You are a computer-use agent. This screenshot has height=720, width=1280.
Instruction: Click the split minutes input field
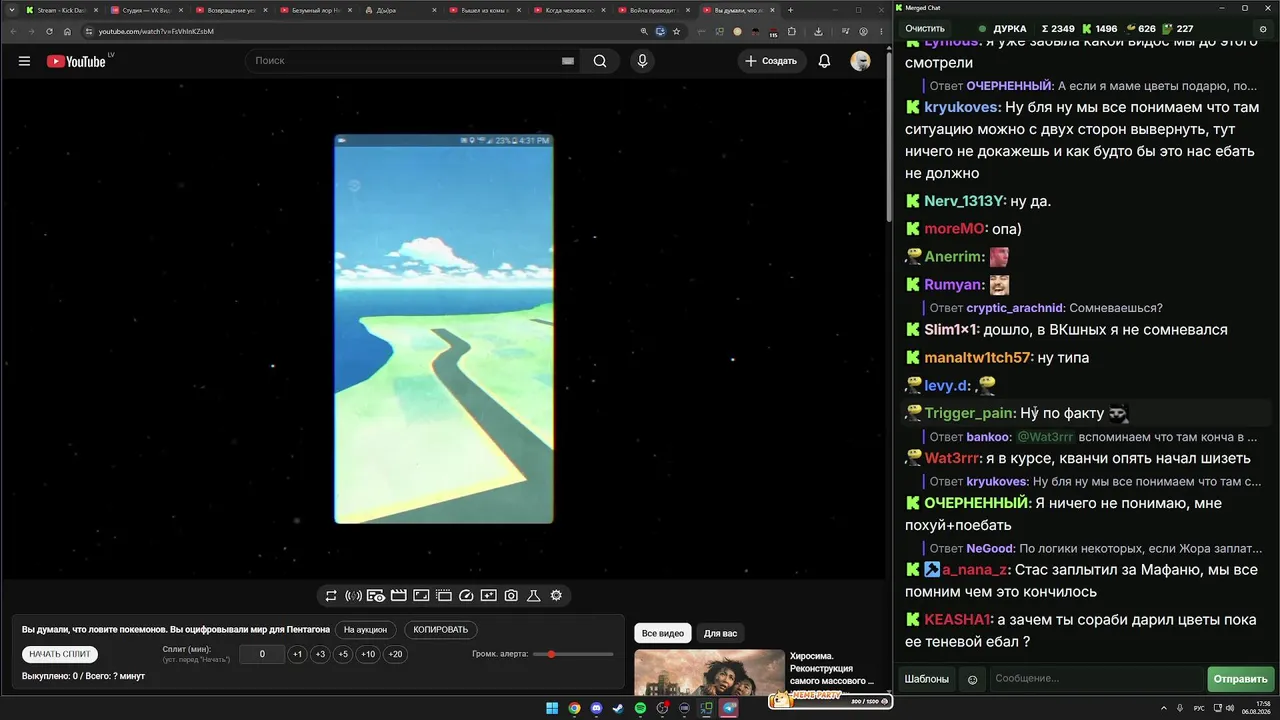262,654
